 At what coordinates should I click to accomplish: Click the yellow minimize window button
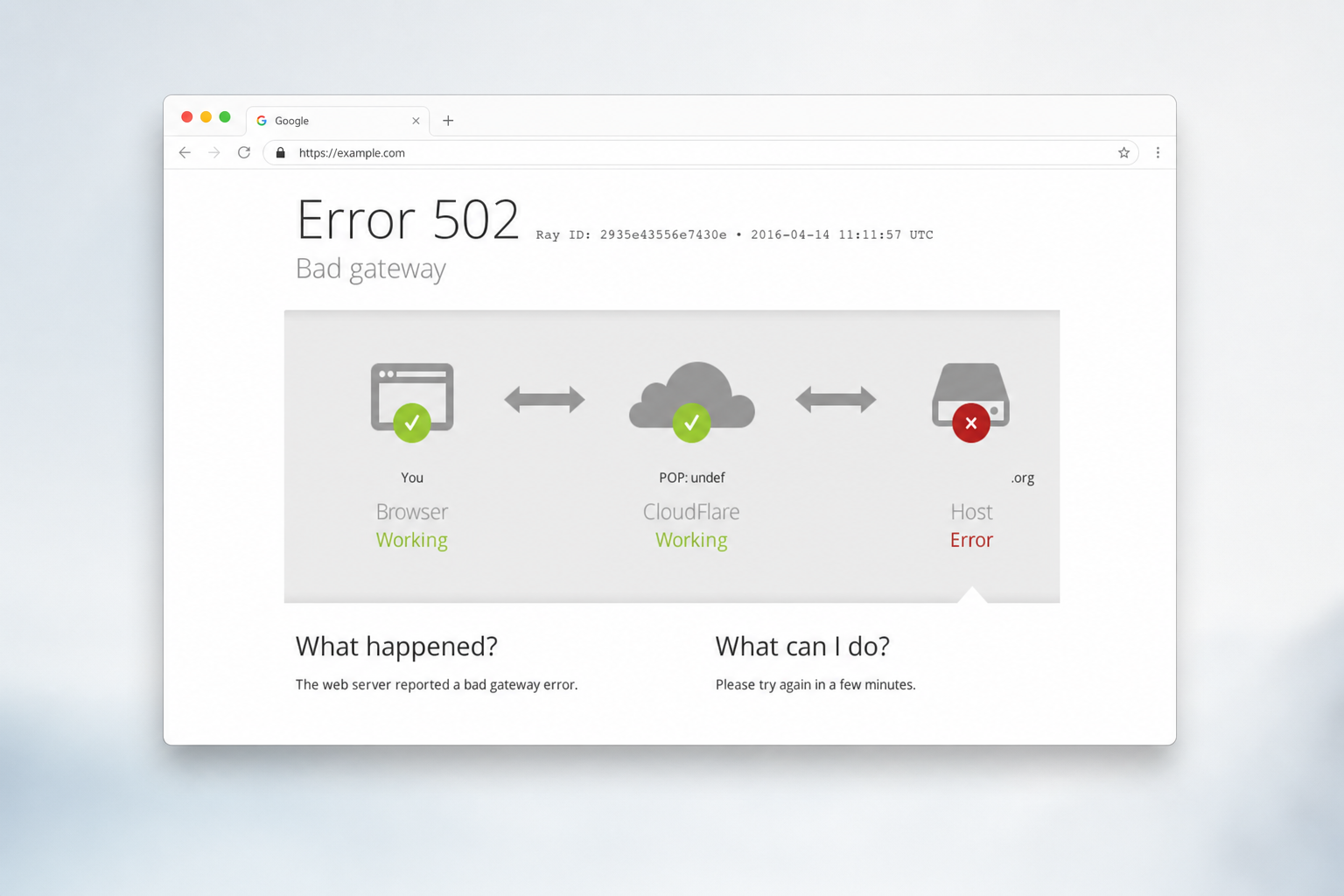tap(206, 117)
